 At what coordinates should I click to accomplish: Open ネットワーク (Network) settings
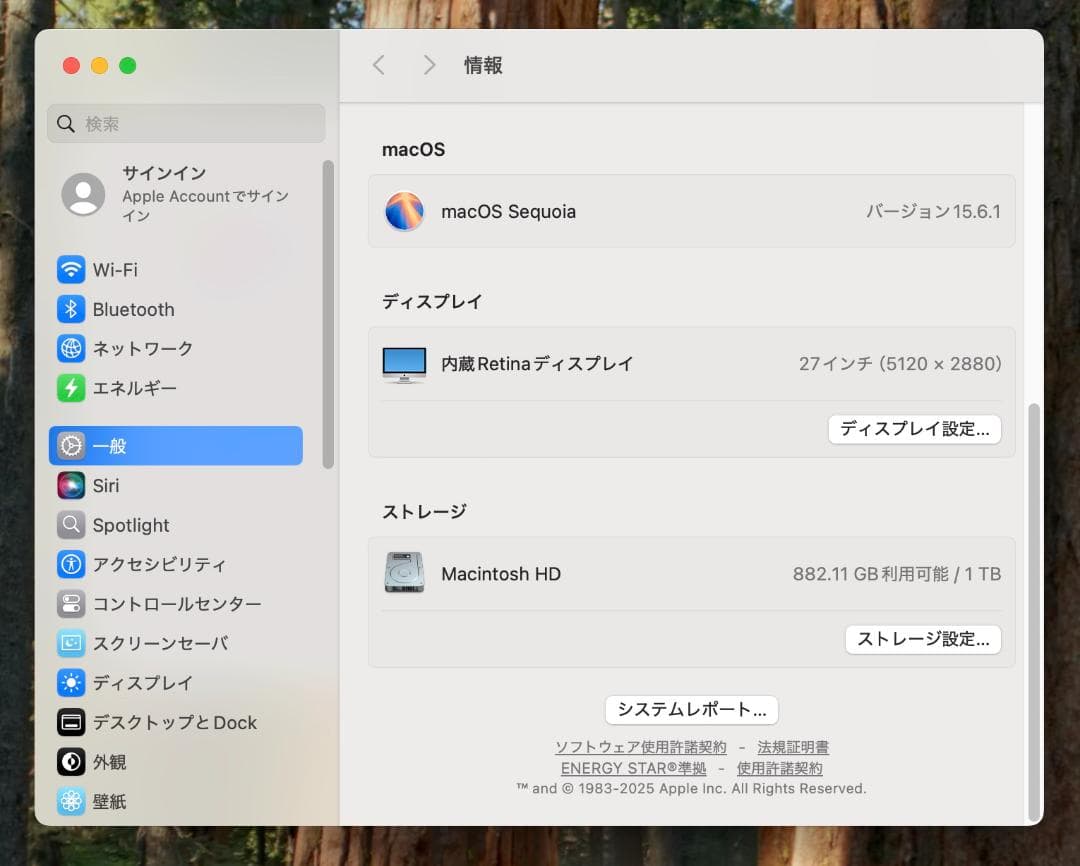pos(71,348)
